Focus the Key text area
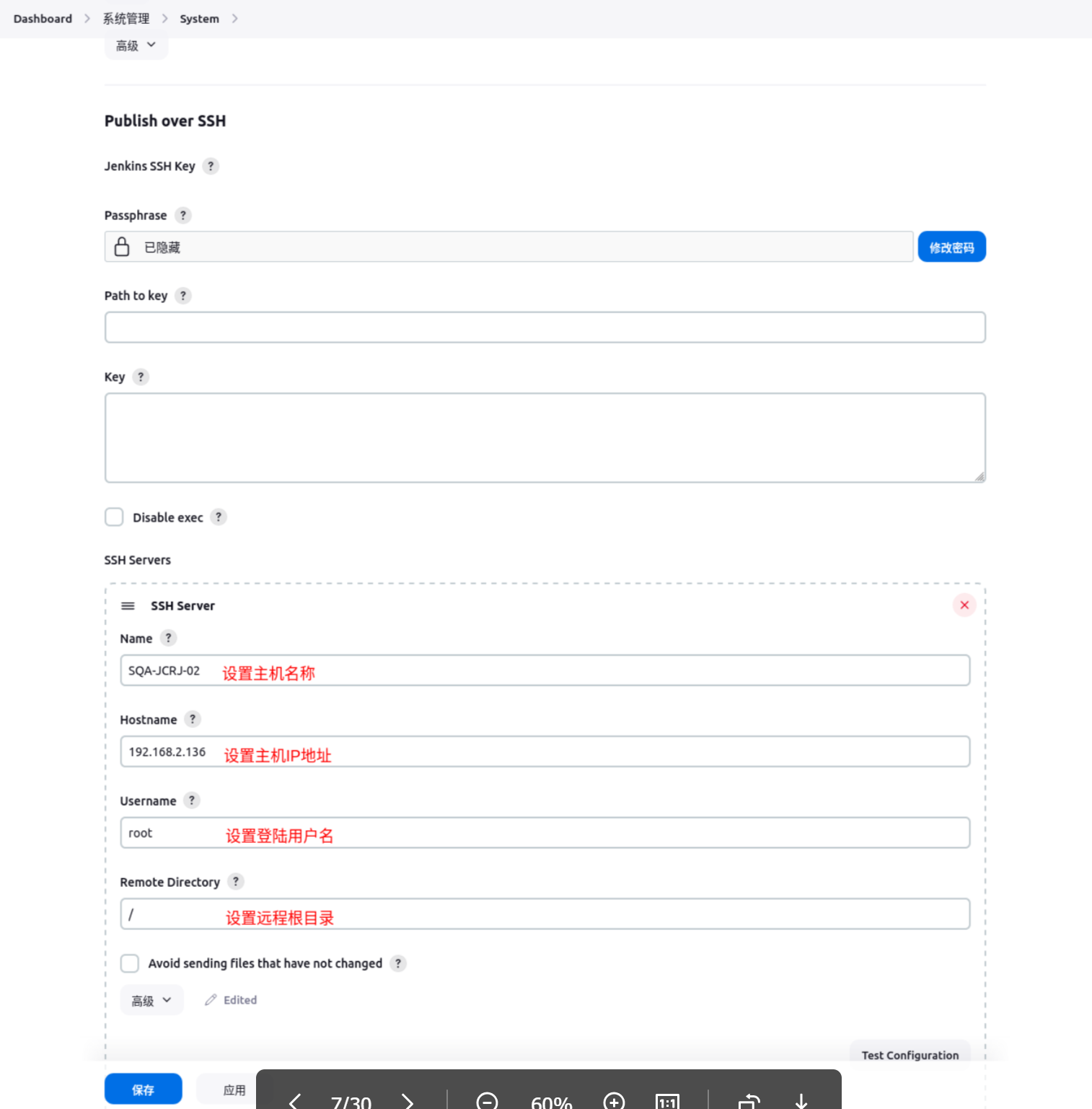Screen dimensions: 1092x1109 545,437
